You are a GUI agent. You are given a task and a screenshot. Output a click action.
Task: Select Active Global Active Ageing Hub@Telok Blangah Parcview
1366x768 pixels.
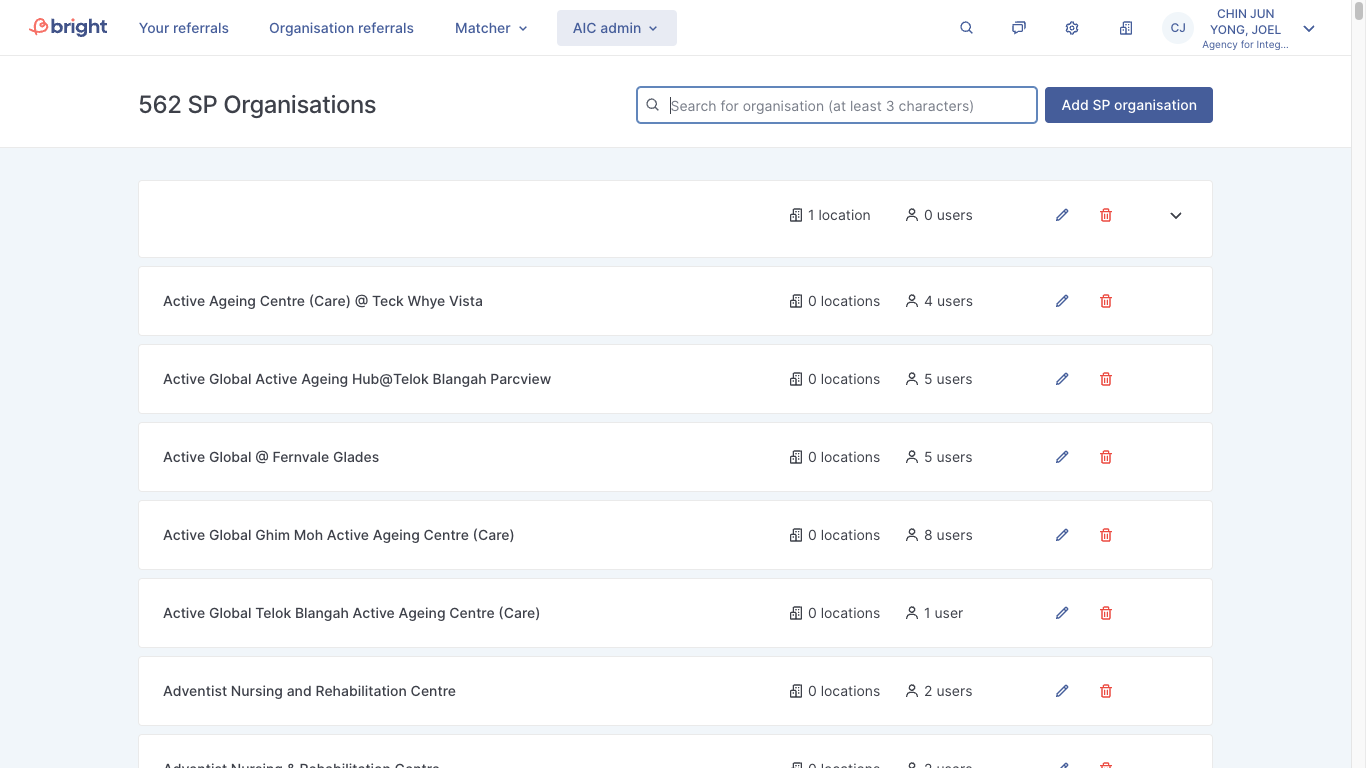(x=357, y=379)
